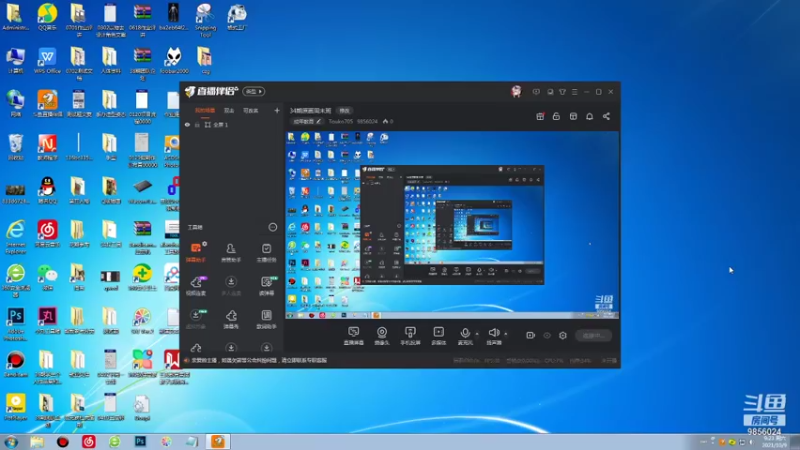
Task: Toggle the preview eye icon in bottom bar
Action: click(547, 336)
